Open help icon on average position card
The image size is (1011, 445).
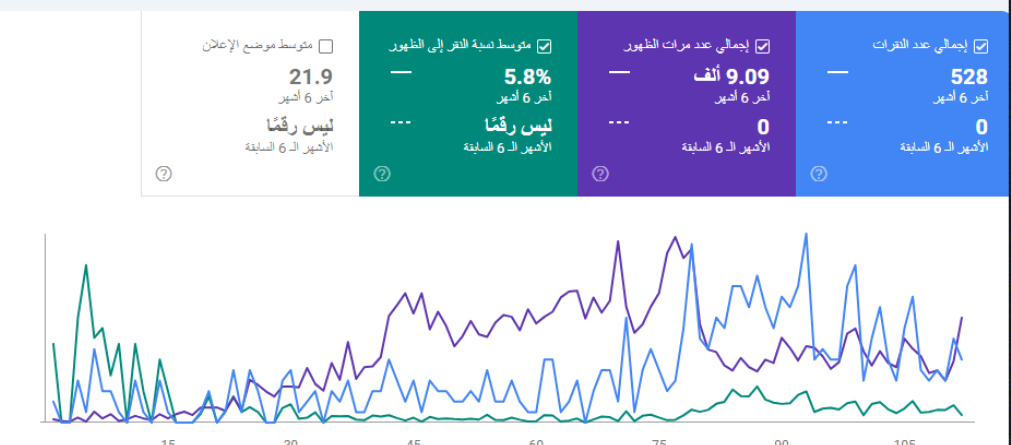click(164, 173)
